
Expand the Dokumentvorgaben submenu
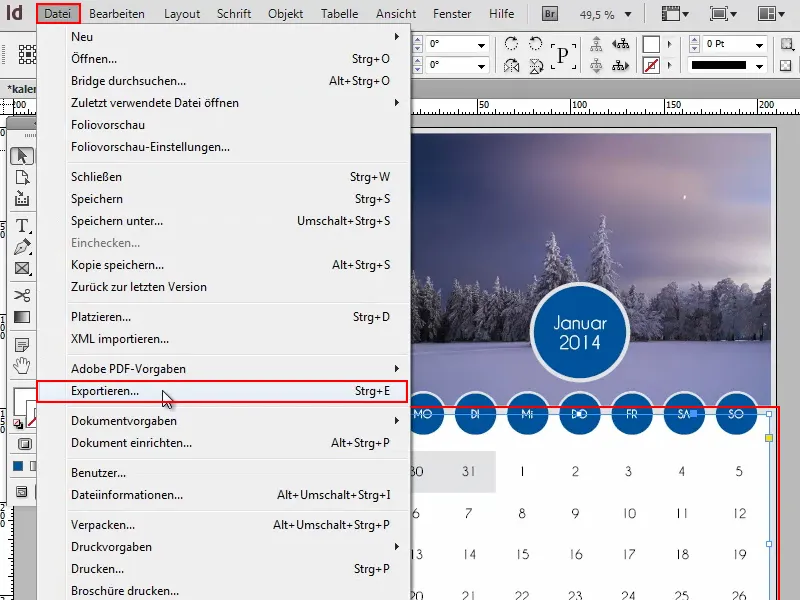click(396, 420)
